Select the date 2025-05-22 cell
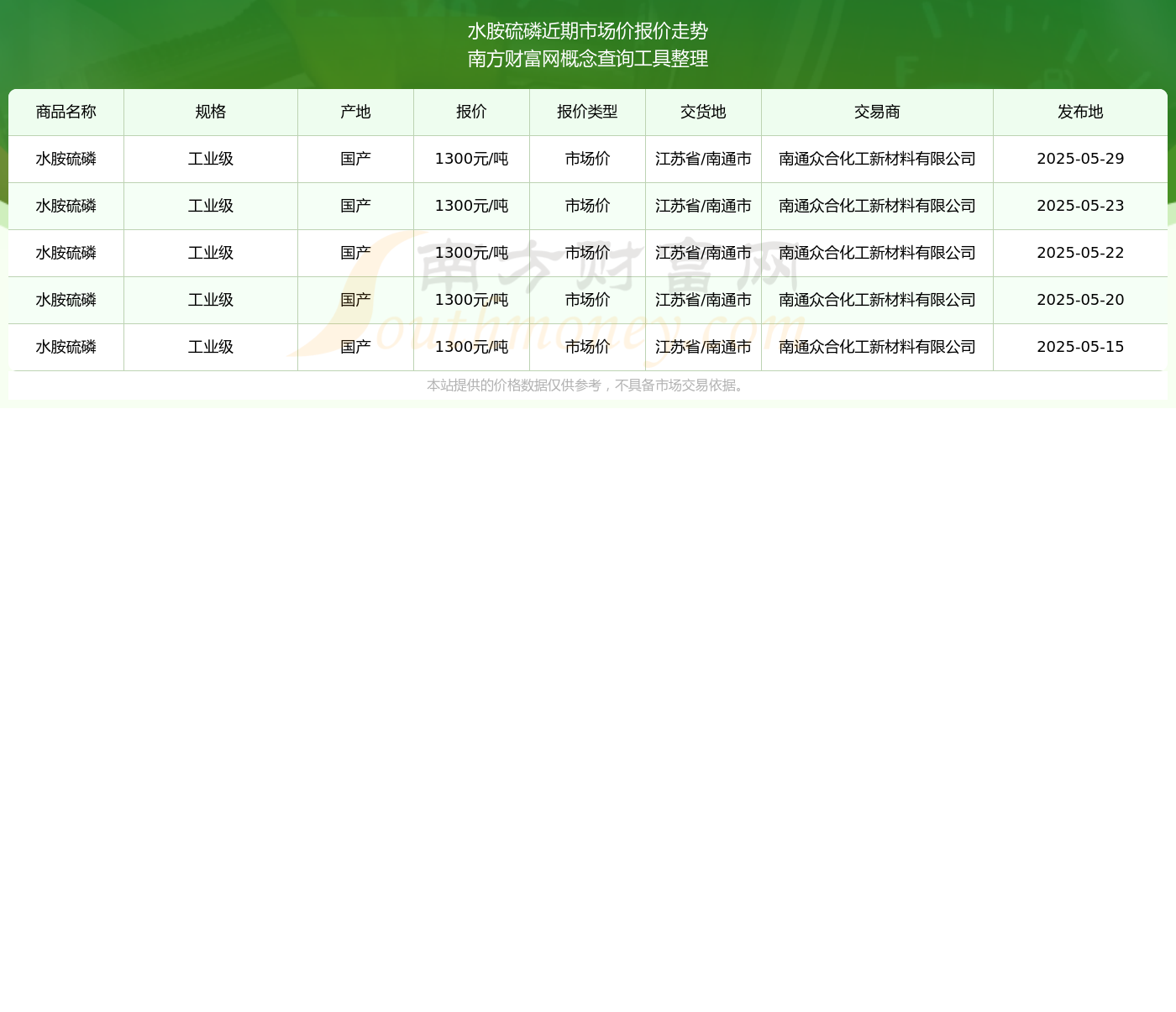The width and height of the screenshot is (1176, 1012). click(1080, 253)
